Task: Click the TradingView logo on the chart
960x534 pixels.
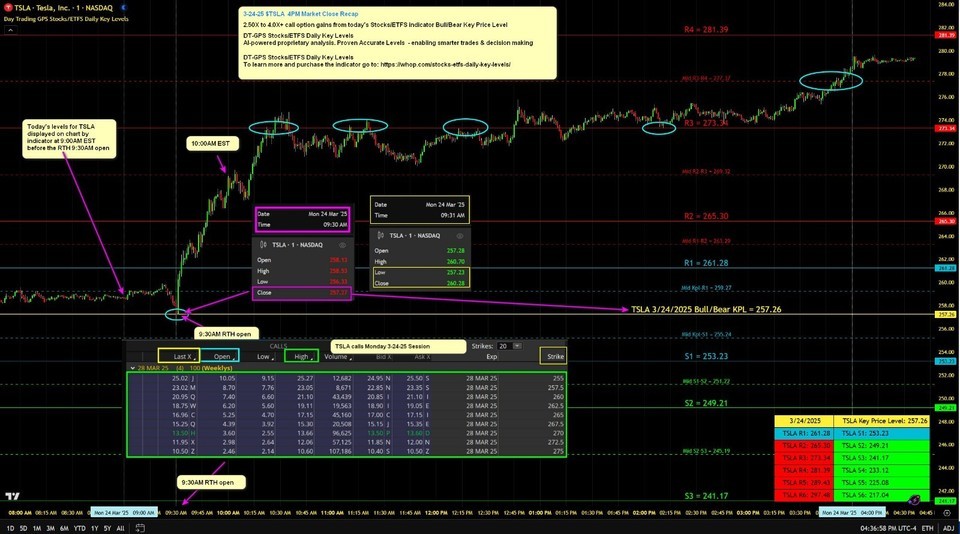Action: coord(12,496)
